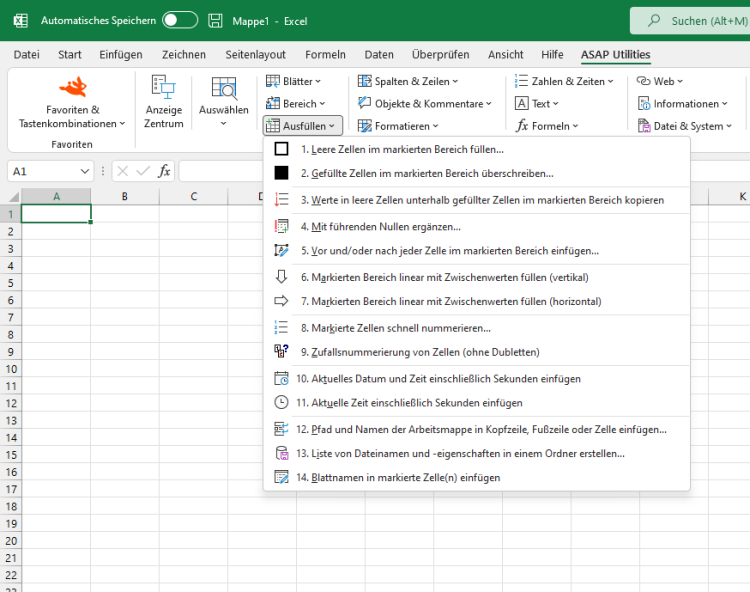Click the A1 name box
Viewport: 750px width, 592px height.
pos(43,171)
